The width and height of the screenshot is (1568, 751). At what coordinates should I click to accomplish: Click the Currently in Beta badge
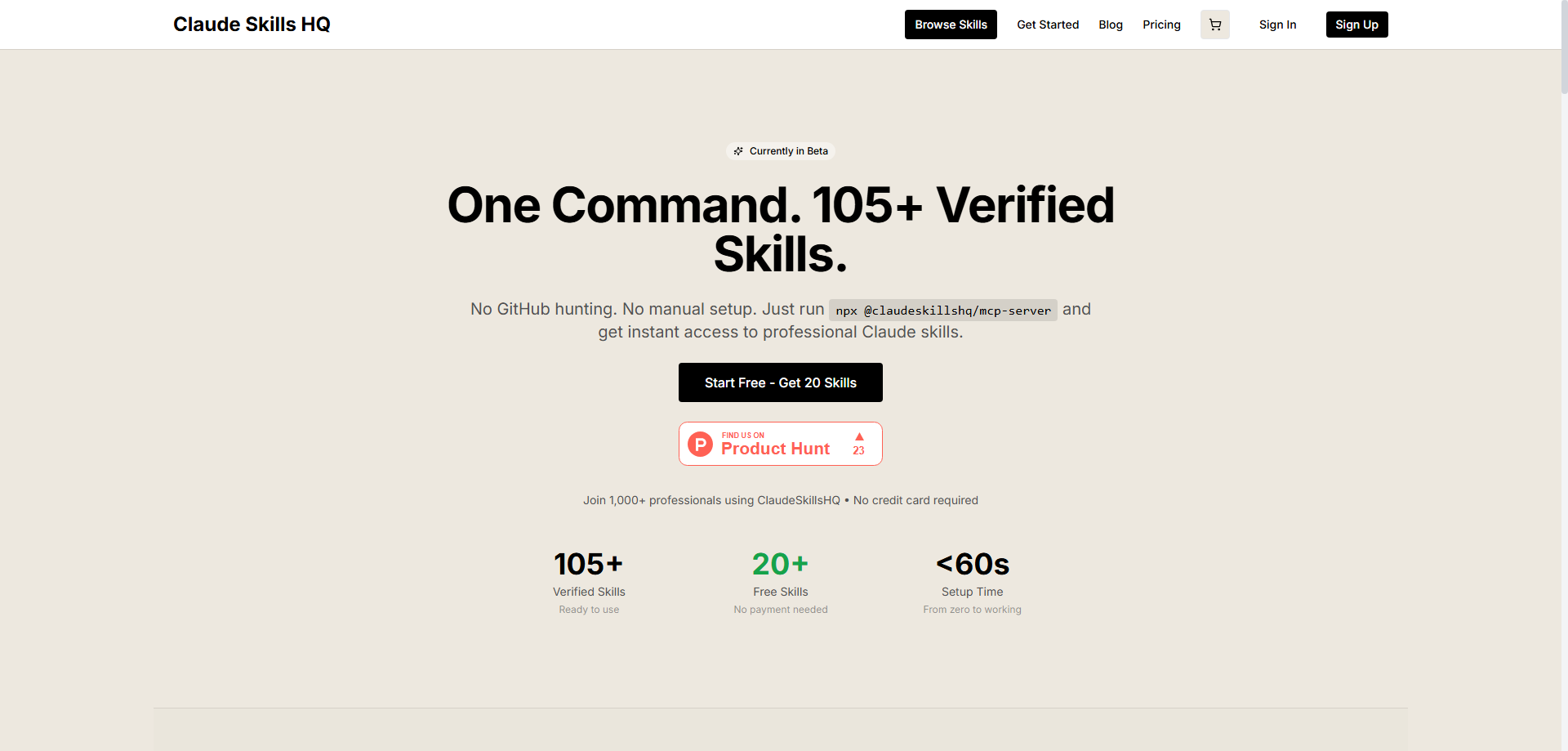coord(780,150)
